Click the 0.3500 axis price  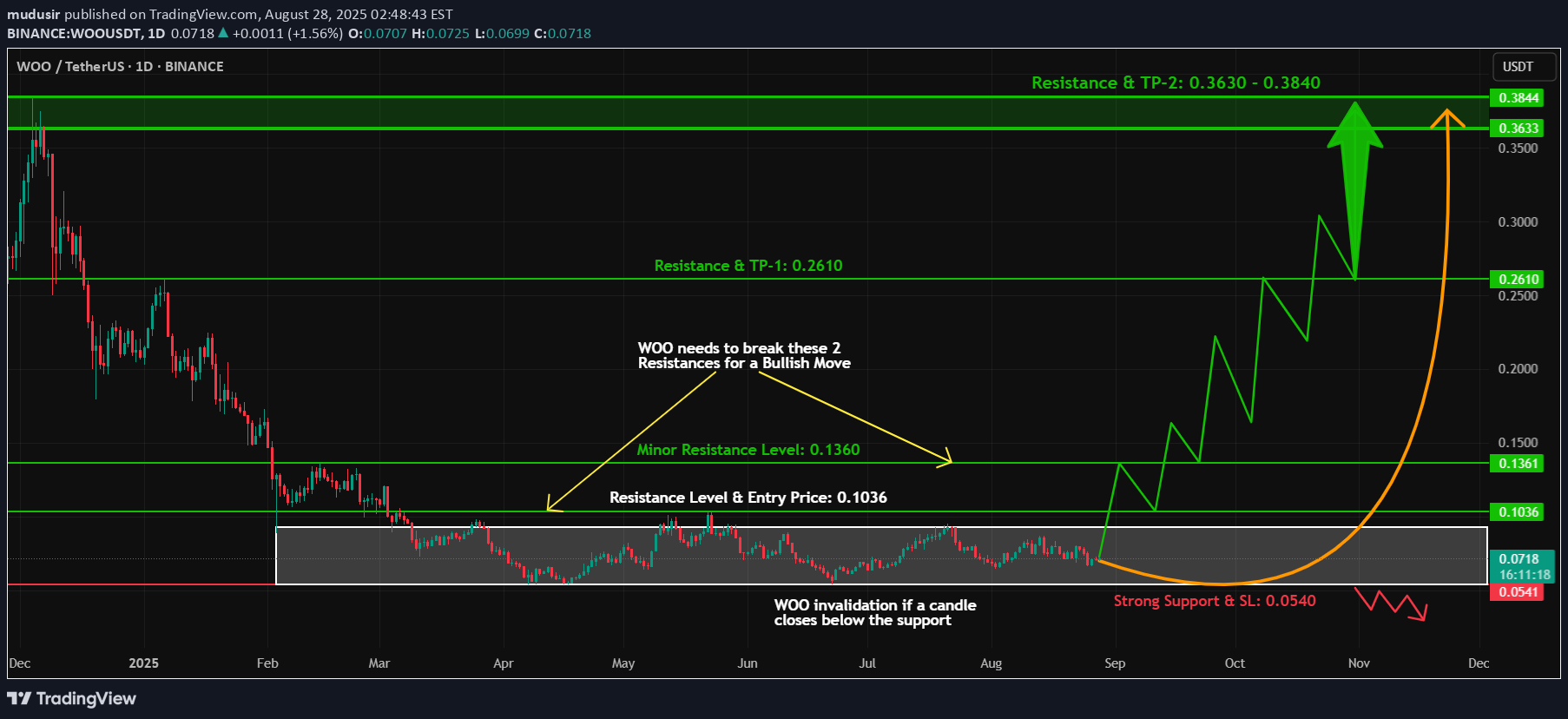pos(1518,148)
